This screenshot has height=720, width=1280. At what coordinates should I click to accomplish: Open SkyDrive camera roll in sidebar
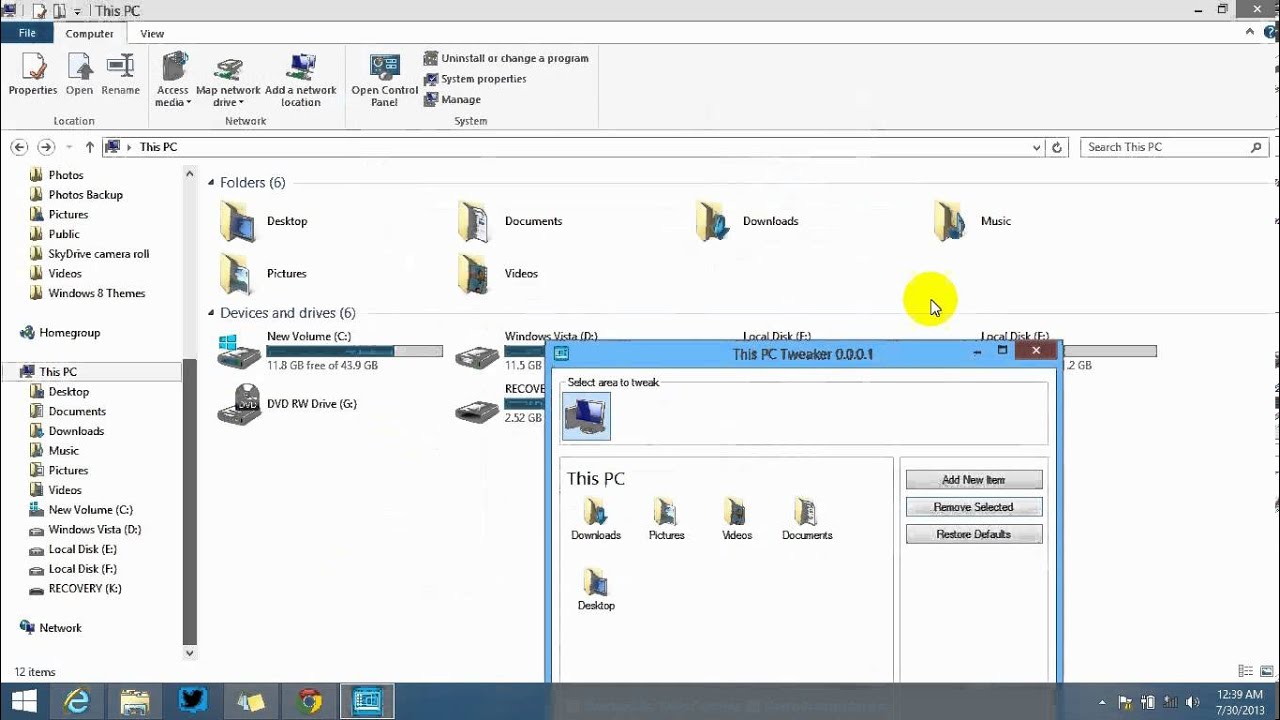tap(99, 254)
